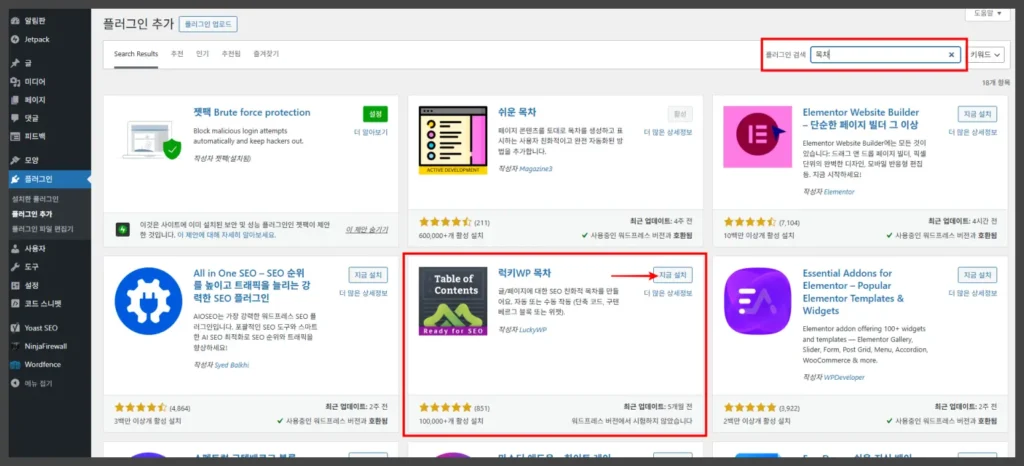Open the Elementor Website Builder title link
Viewport: 1024px width, 466px height.
click(861, 118)
